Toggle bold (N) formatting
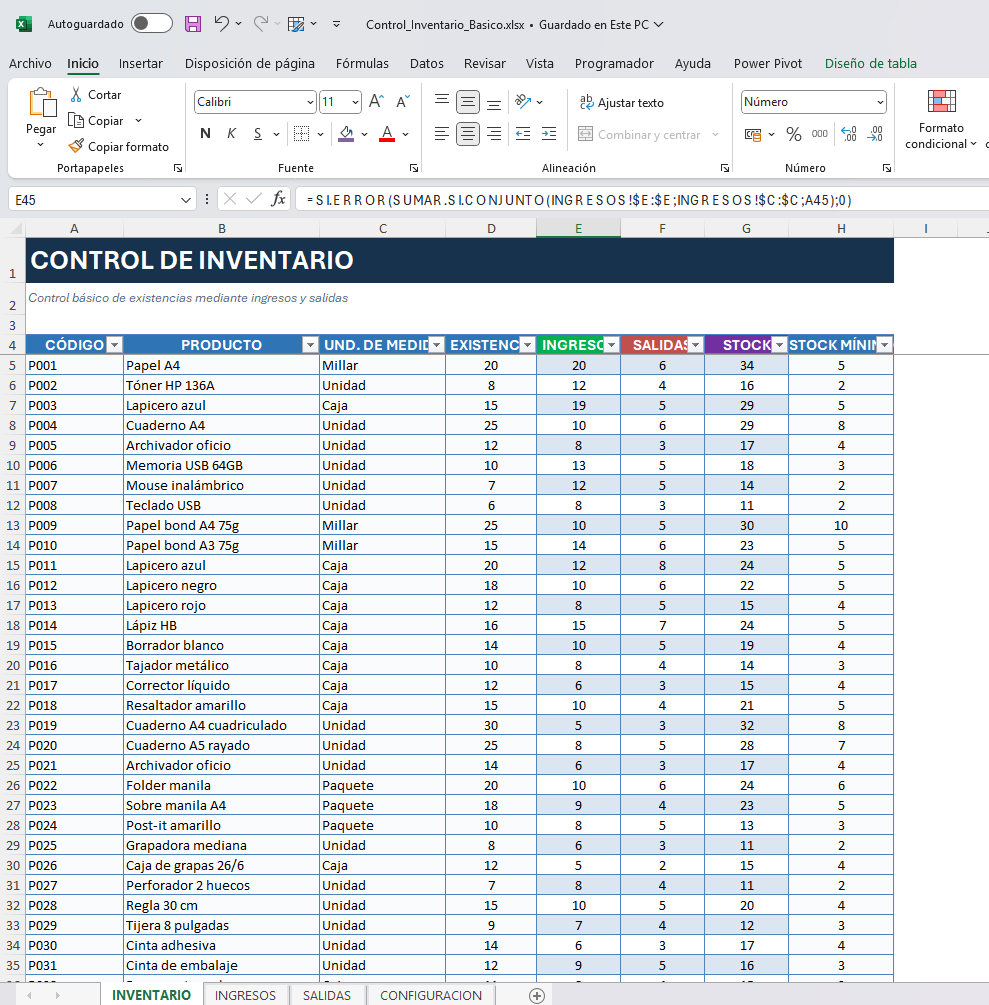Viewport: 989px width, 1005px height. point(205,133)
